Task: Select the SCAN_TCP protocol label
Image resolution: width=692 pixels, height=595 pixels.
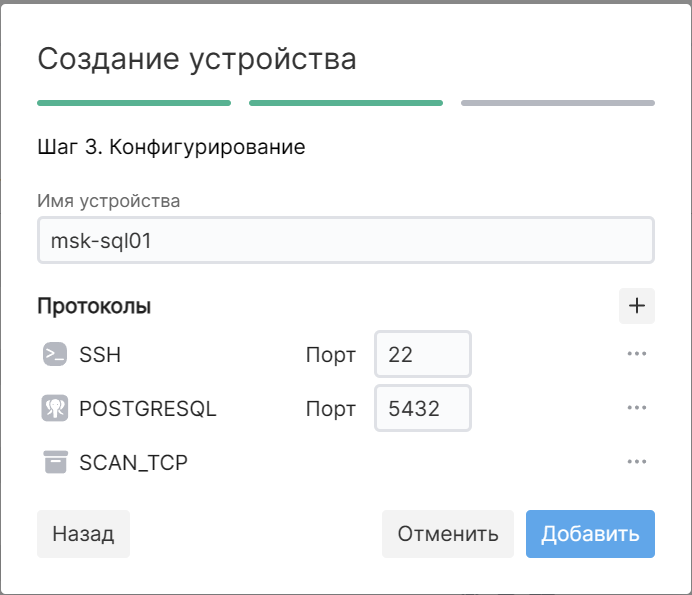Action: [133, 462]
